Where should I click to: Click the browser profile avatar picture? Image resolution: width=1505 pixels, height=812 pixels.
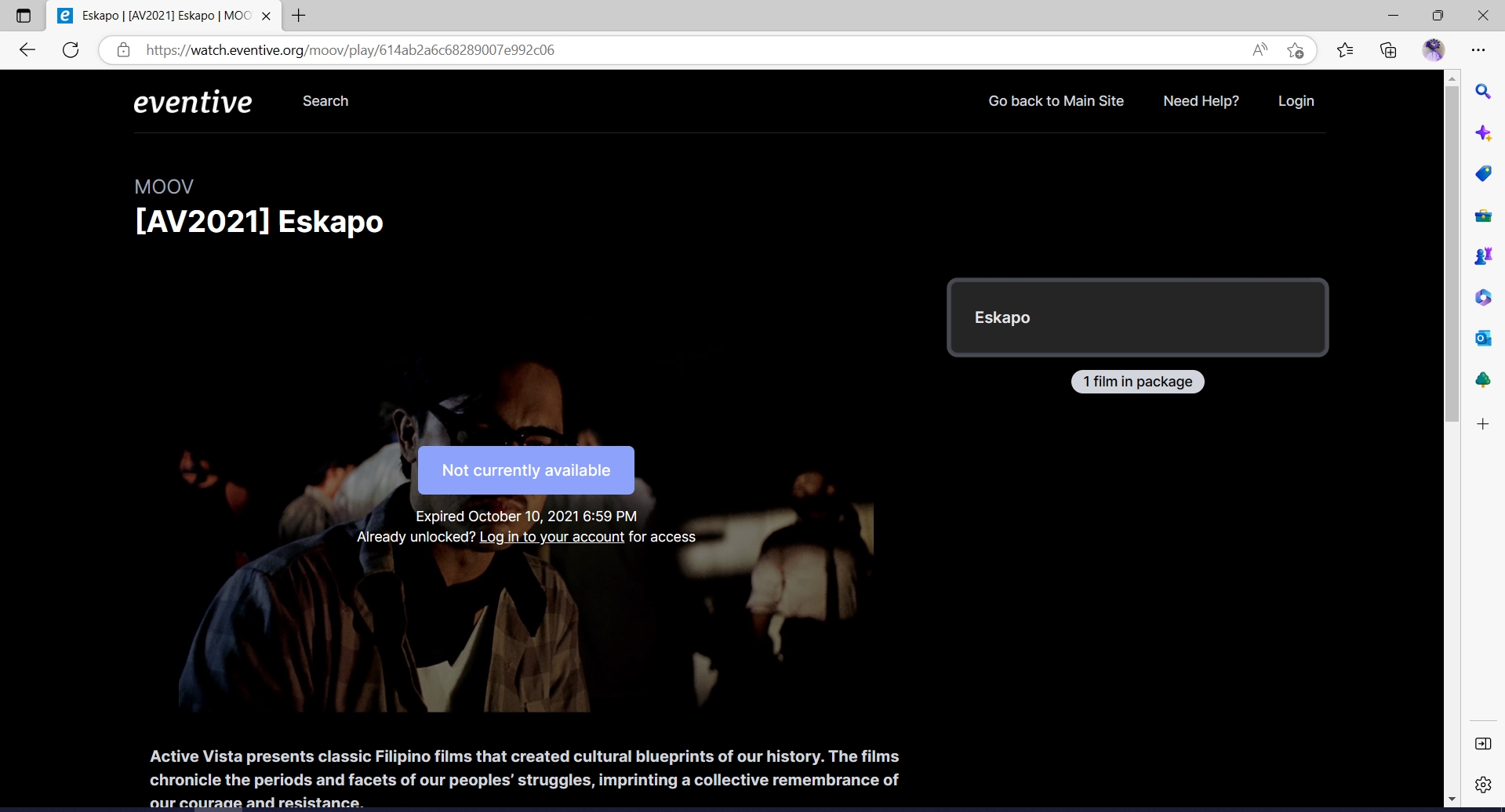click(x=1434, y=49)
